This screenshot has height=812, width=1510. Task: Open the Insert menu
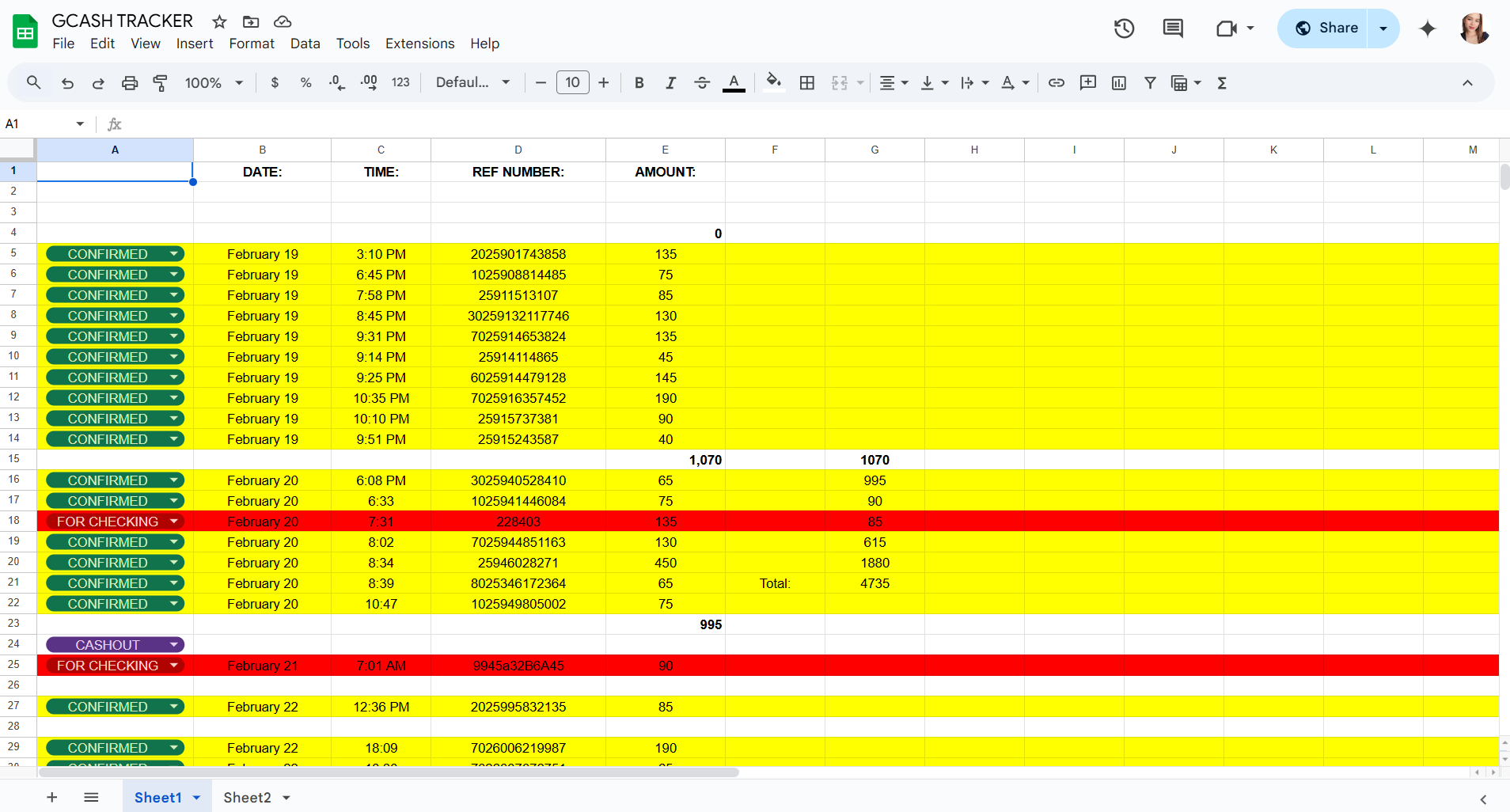(x=195, y=44)
